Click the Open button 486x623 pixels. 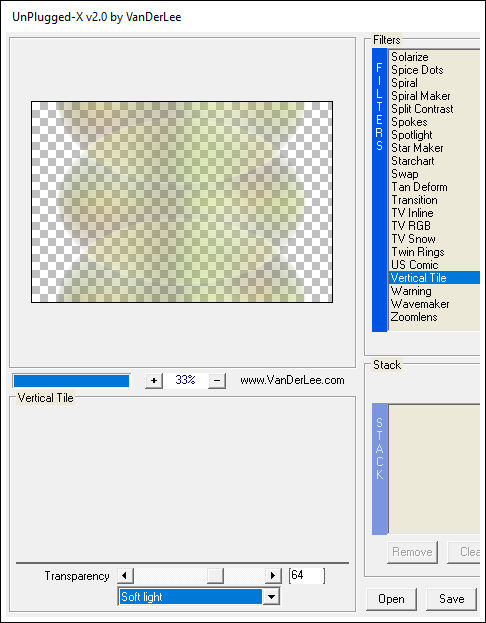coord(391,599)
